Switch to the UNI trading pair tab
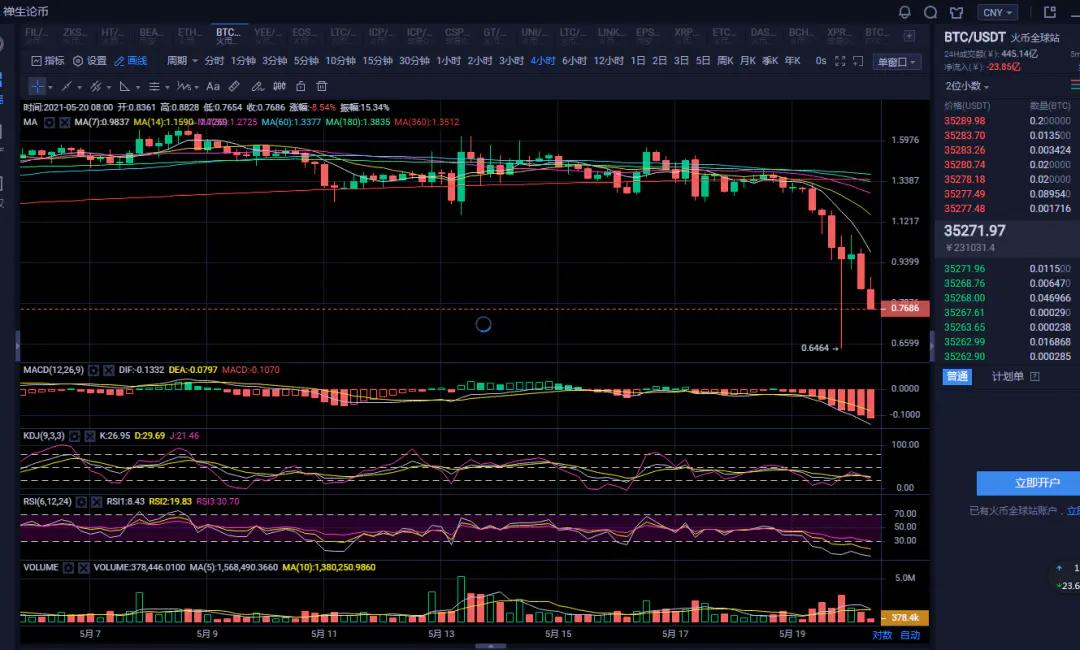 (x=532, y=35)
